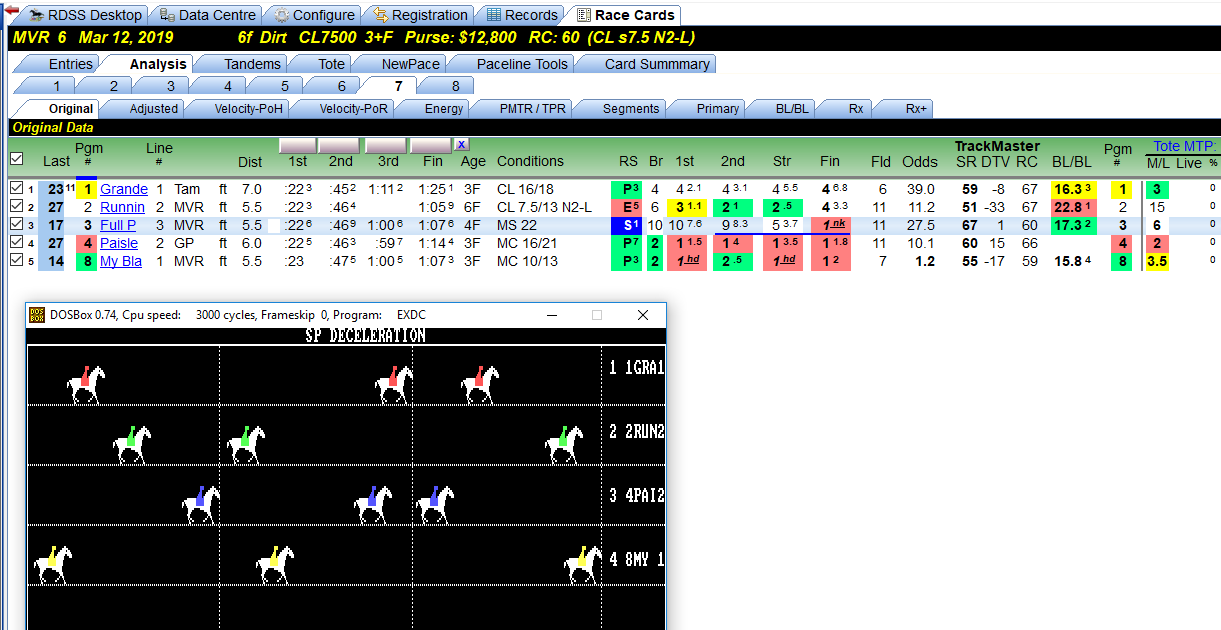
Task: Open the RDSS Desktop tab
Action: [x=85, y=15]
